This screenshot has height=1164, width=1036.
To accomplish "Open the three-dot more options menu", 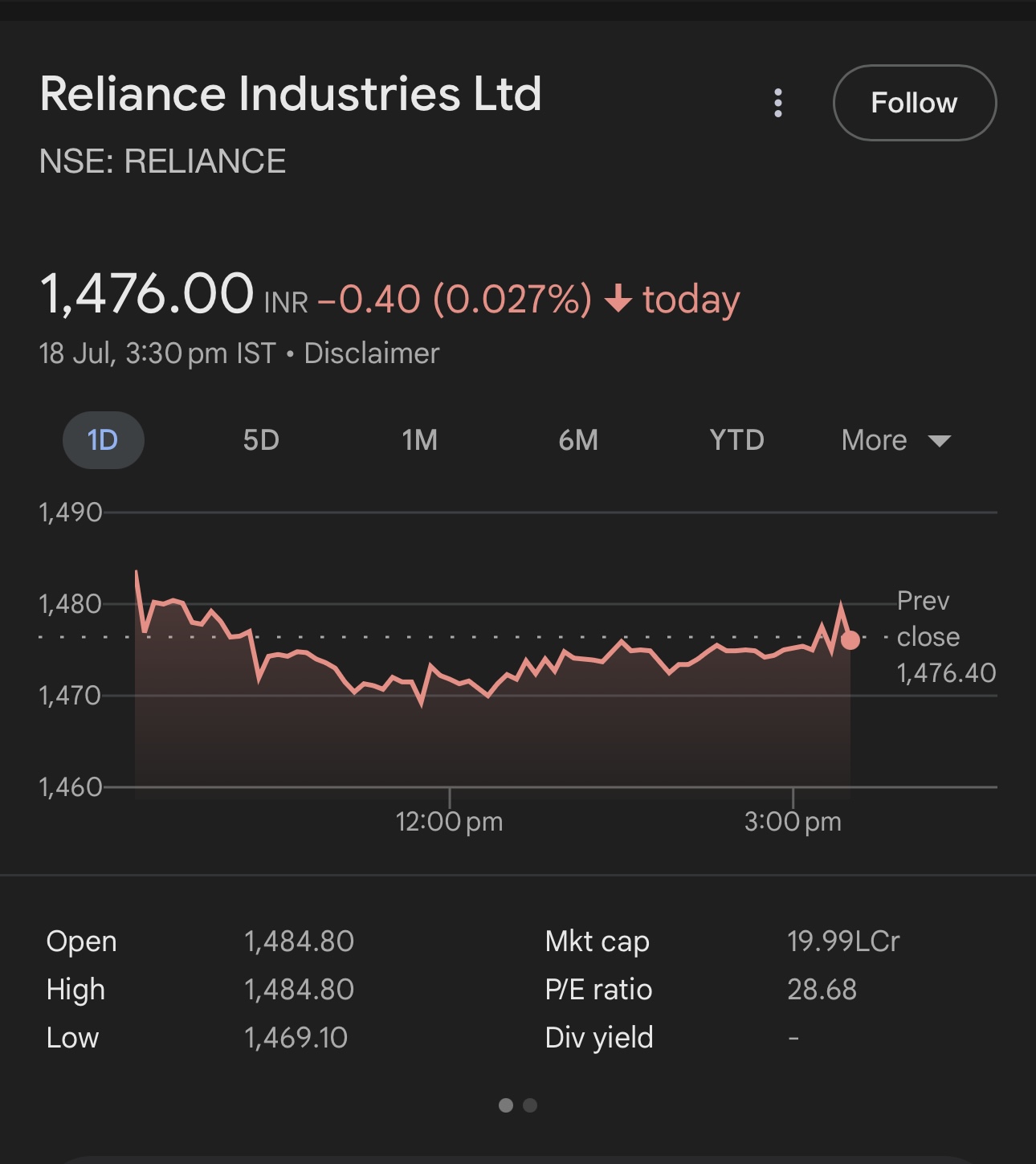I will pyautogui.click(x=777, y=103).
